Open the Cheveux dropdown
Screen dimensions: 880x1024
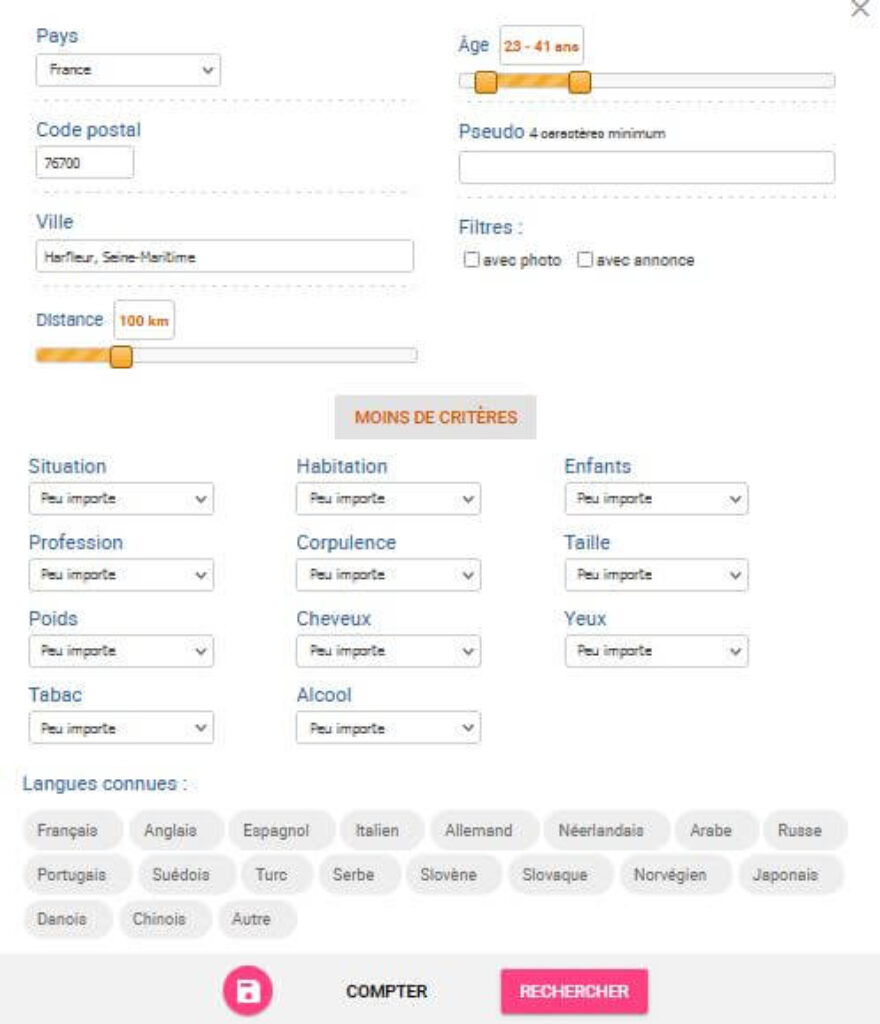click(387, 651)
